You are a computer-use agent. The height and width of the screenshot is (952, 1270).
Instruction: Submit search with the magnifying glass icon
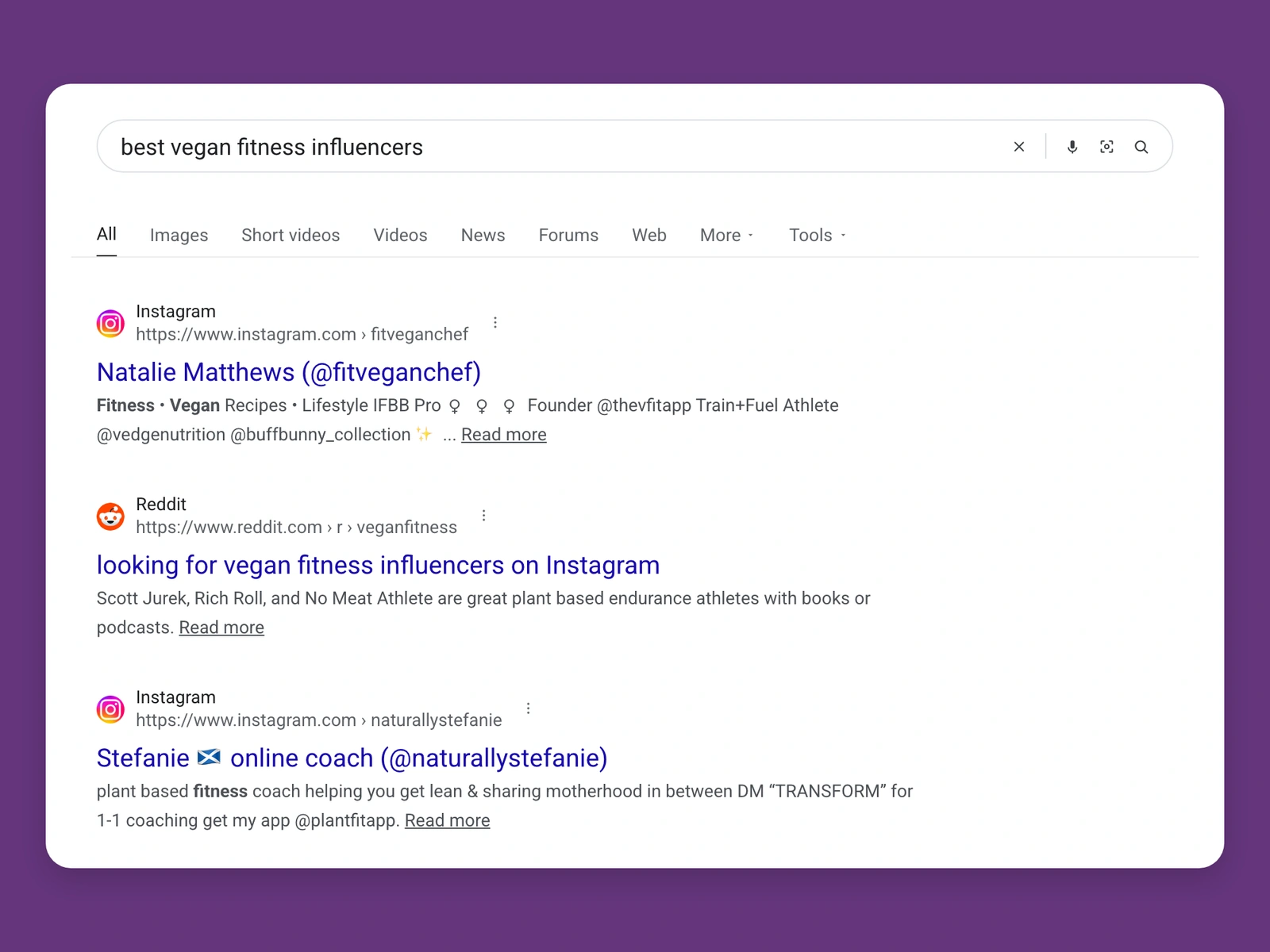tap(1141, 147)
